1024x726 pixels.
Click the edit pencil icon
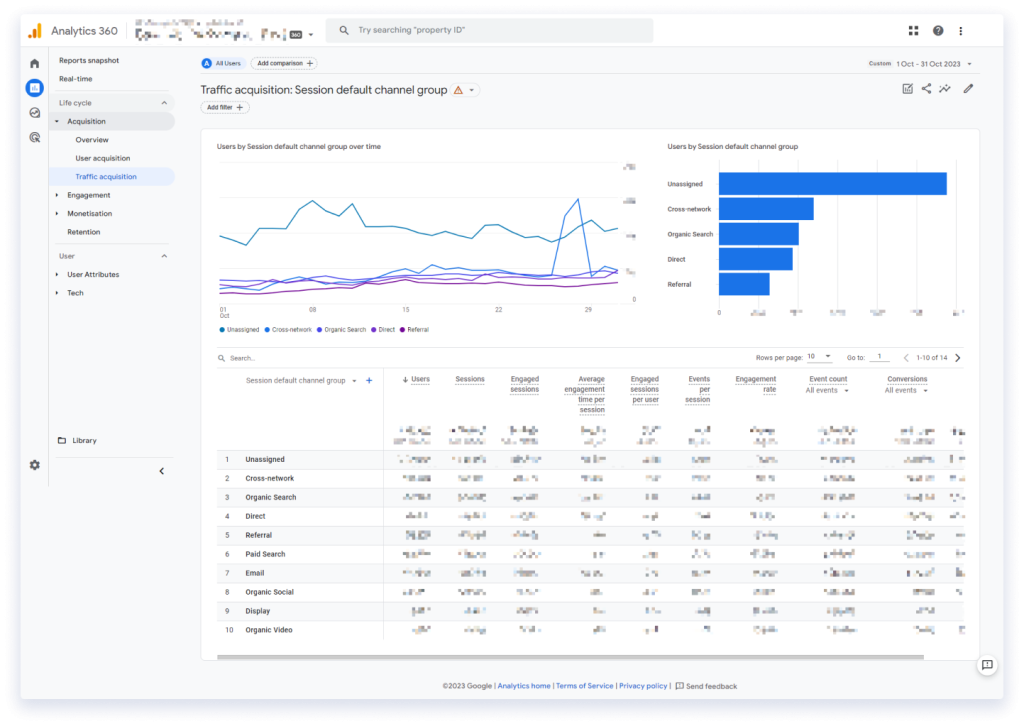pos(967,88)
